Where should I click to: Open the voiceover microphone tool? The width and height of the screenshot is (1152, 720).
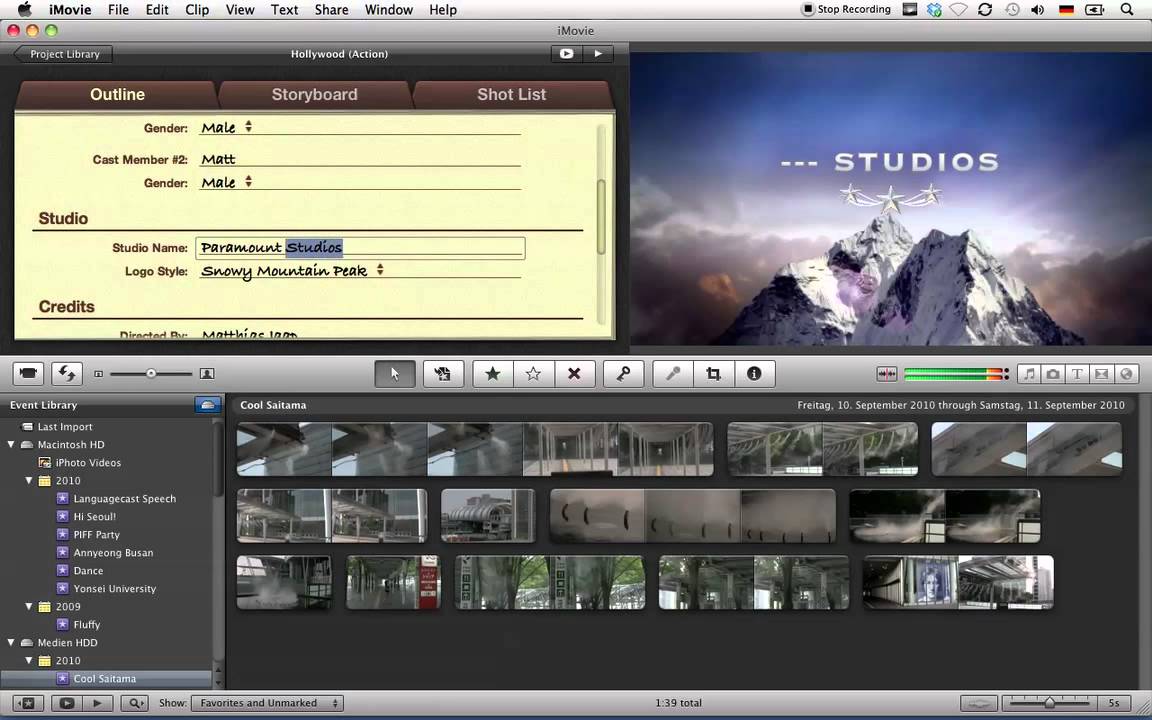(x=672, y=374)
